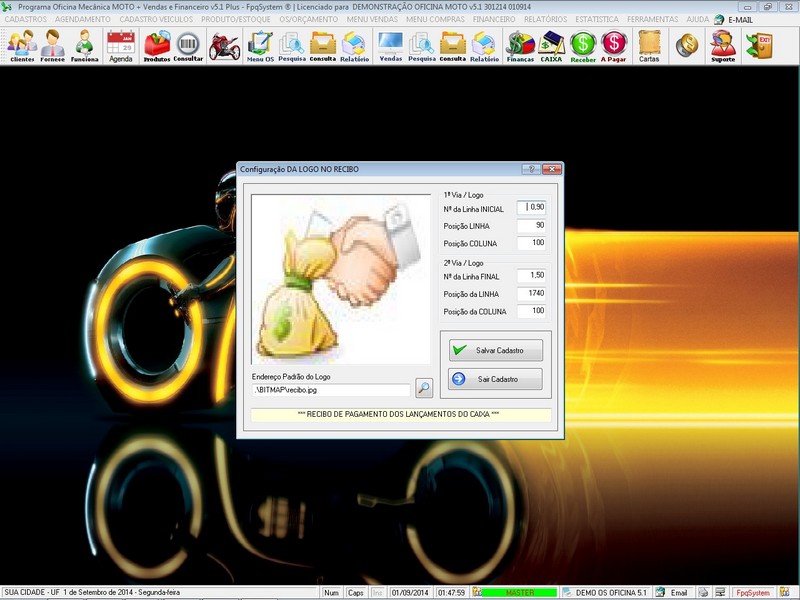Click the Endereço Padrão do Logo field
This screenshot has height=600, width=800.
pyautogui.click(x=330, y=389)
